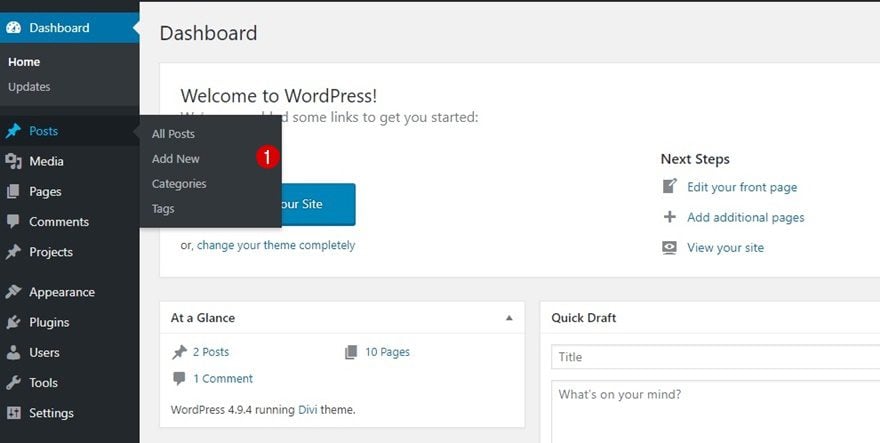
Task: Open the 10 Pages link
Action: point(387,352)
